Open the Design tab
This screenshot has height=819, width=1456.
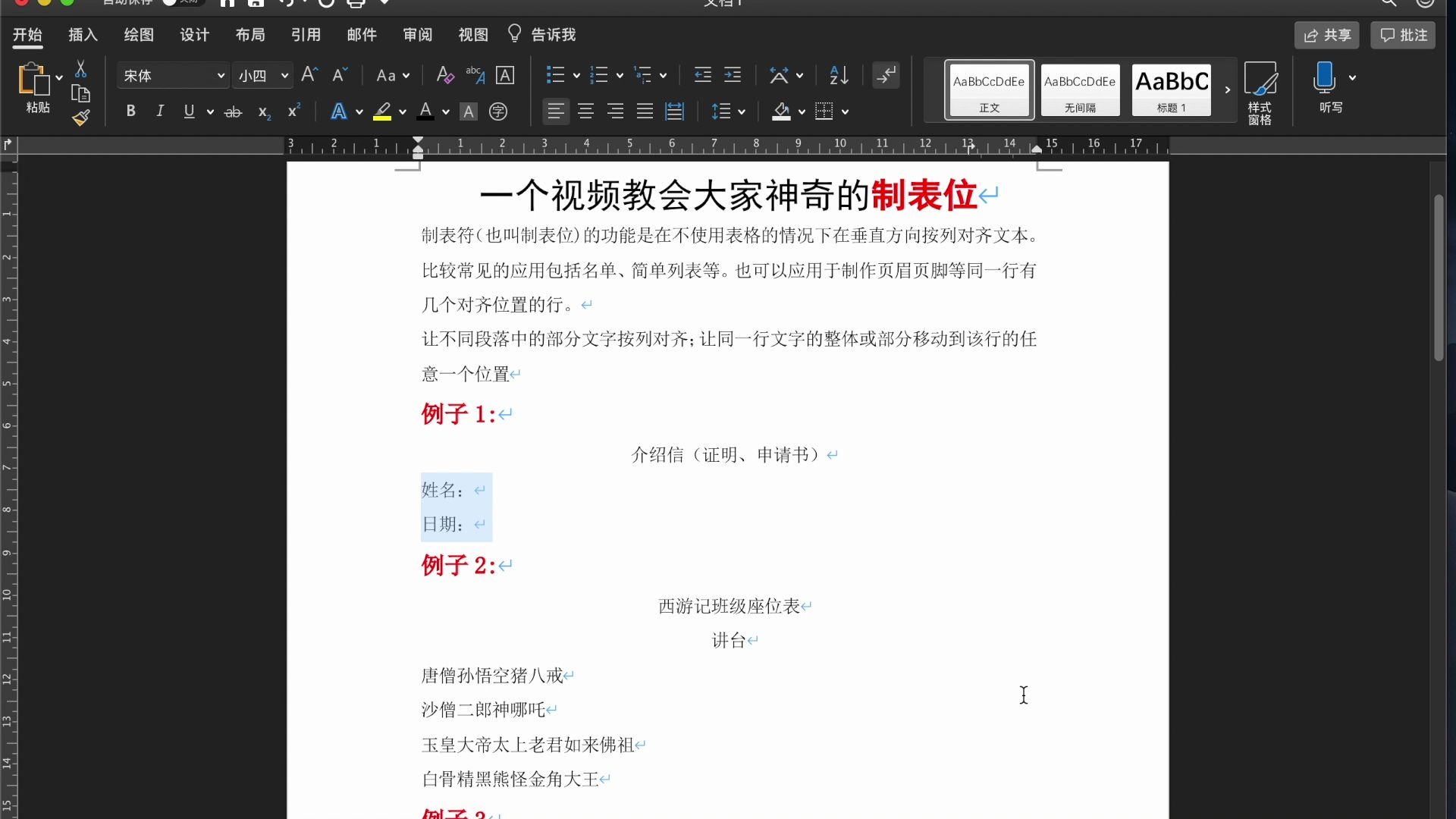(194, 35)
